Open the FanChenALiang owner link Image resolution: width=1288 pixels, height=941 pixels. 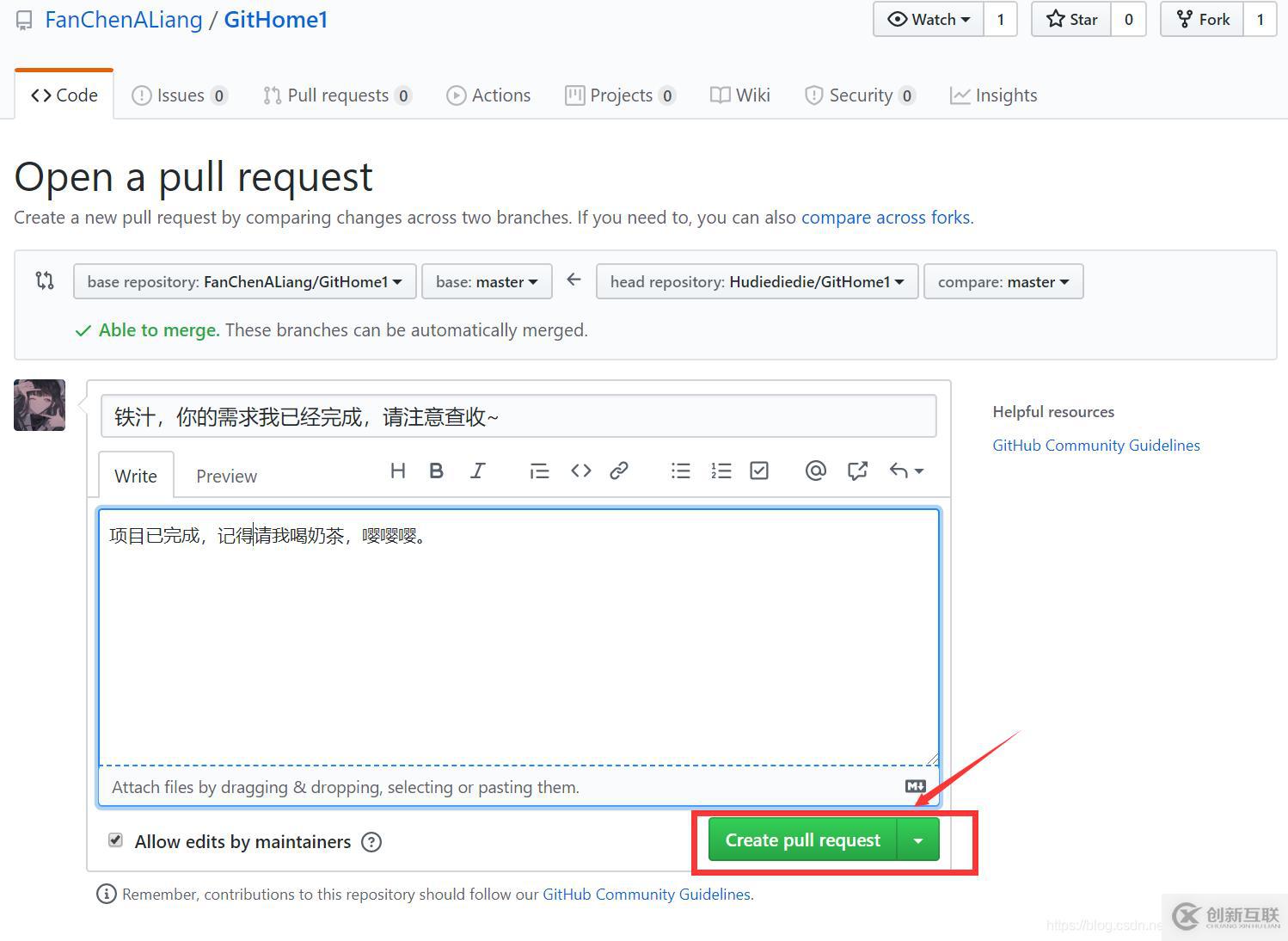[124, 20]
